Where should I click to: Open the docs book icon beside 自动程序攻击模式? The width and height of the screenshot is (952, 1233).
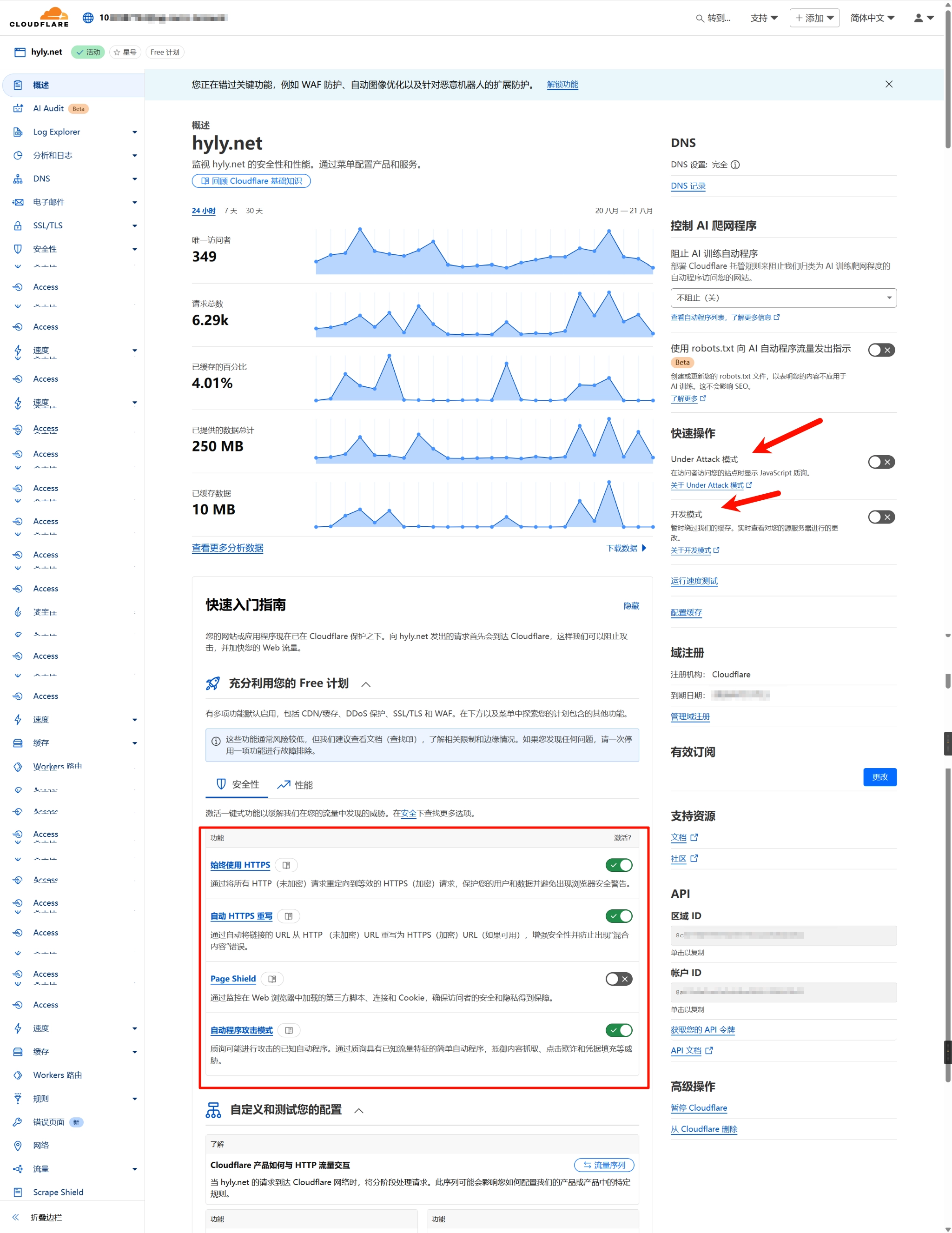coord(289,1030)
